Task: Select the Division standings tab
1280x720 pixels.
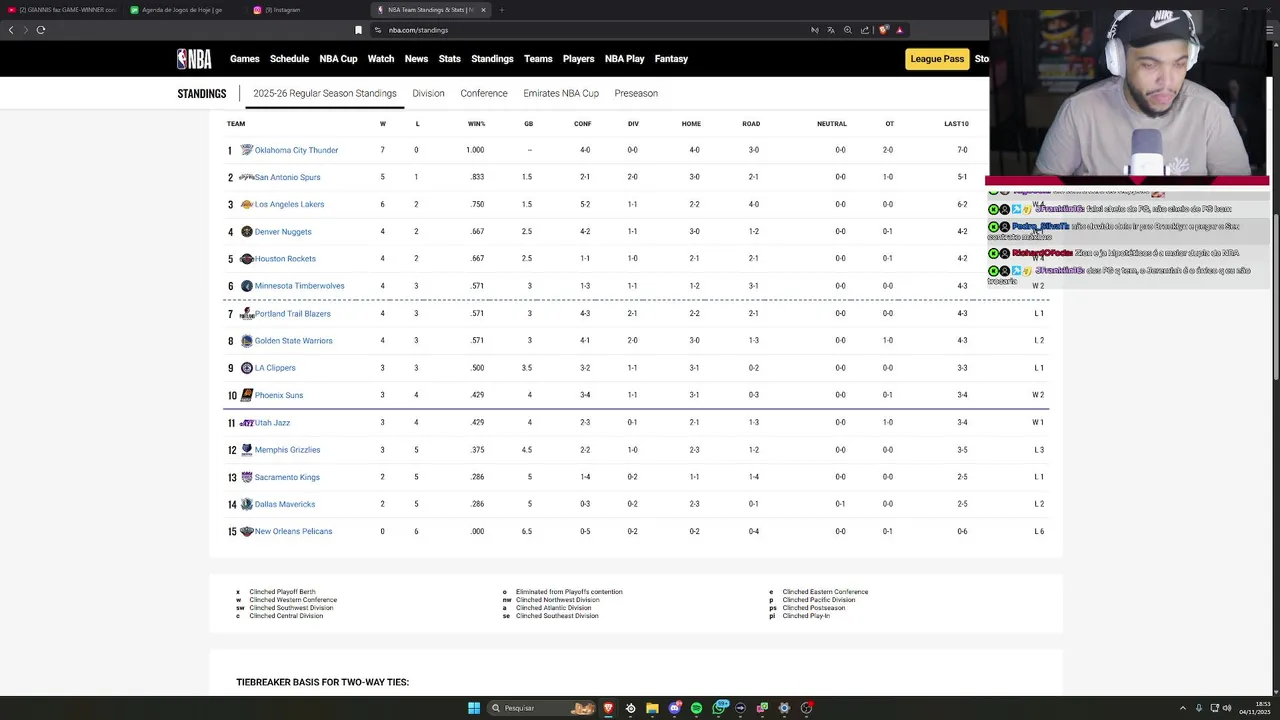Action: click(x=428, y=93)
